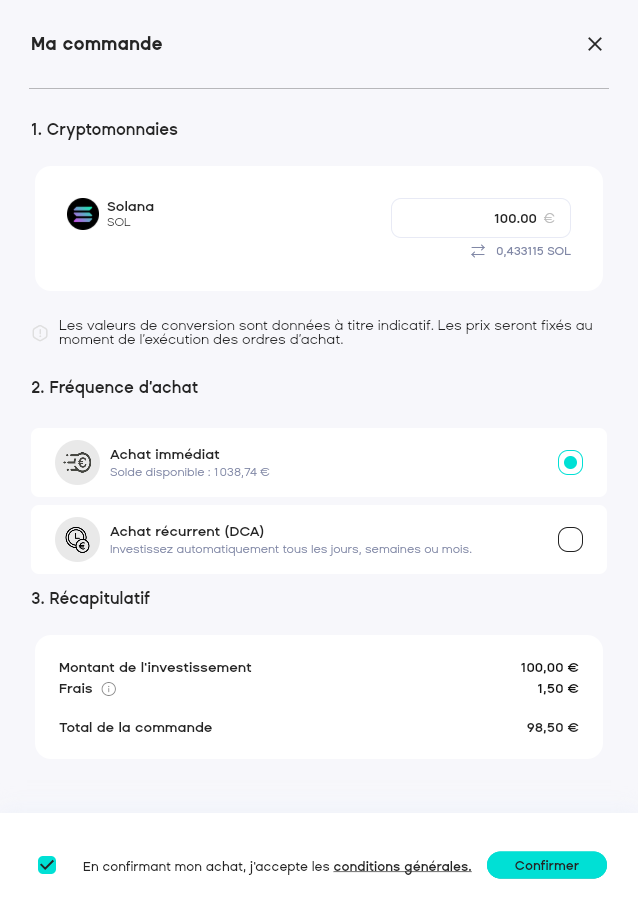Image resolution: width=638 pixels, height=915 pixels.
Task: Click the Achat immédiat option label
Action: tap(165, 454)
